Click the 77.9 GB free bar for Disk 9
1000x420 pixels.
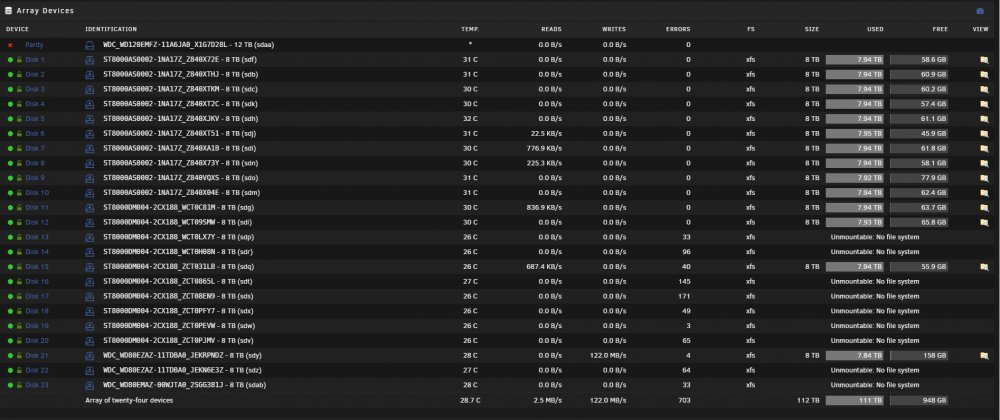tap(919, 178)
